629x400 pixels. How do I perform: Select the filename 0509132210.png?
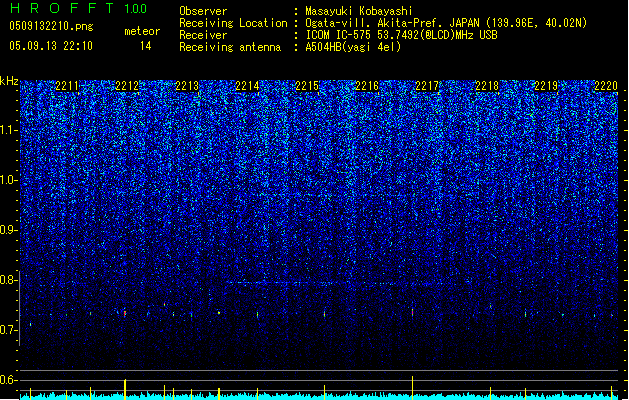click(x=51, y=26)
